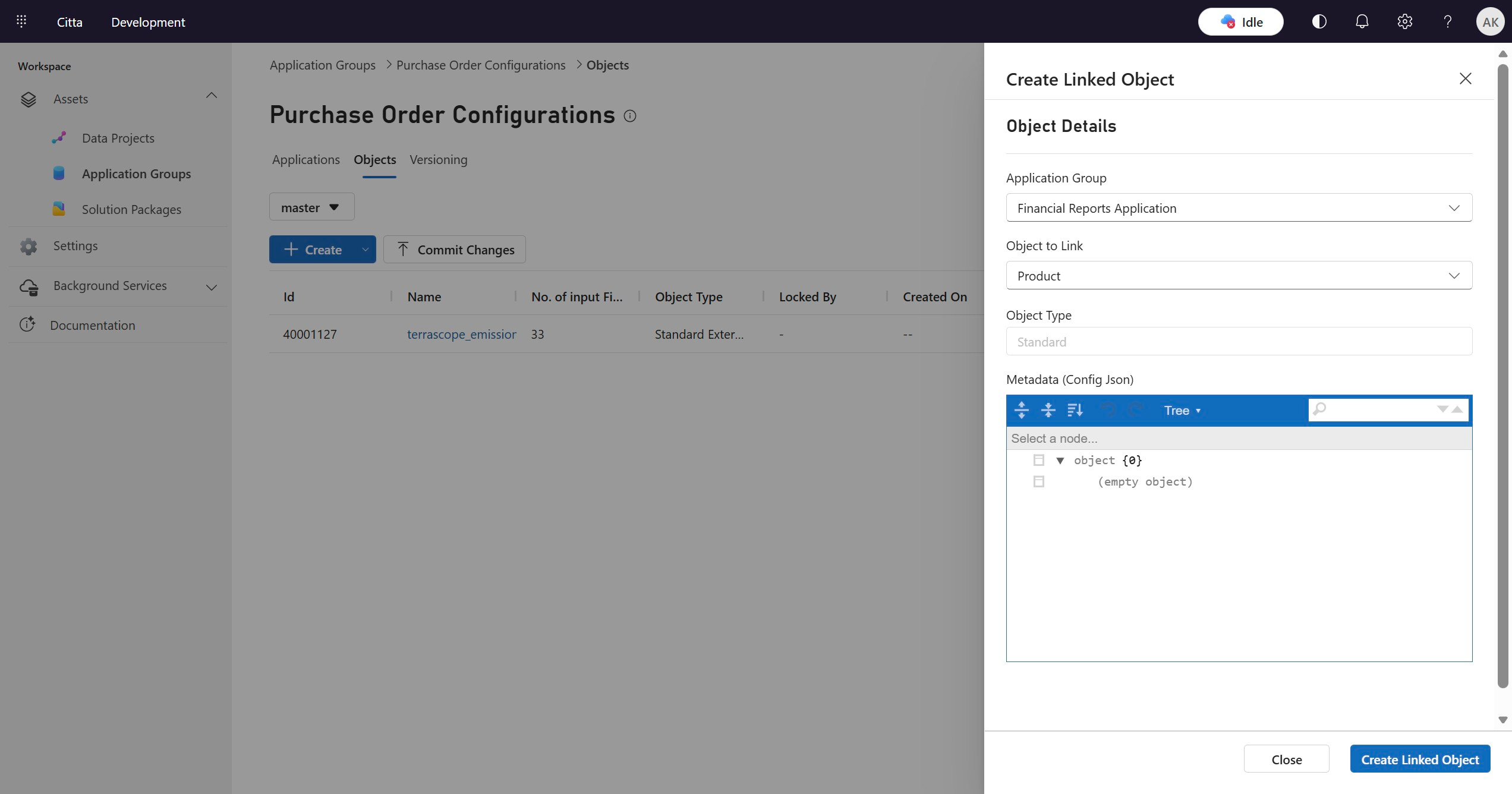The image size is (1512, 794).
Task: Open the terrascope_emission object link
Action: [461, 335]
